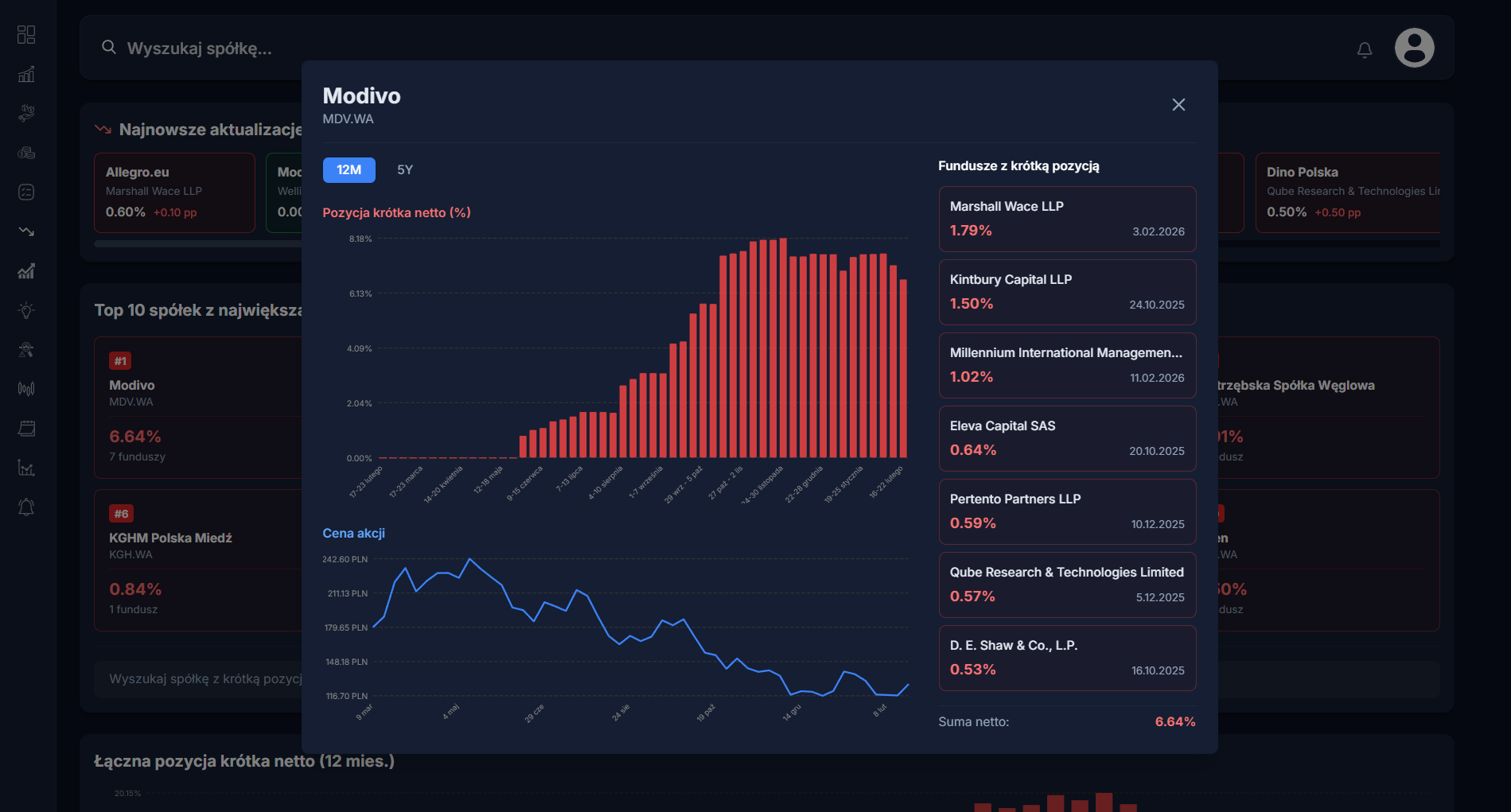Switch chart range to 5Y
This screenshot has width=1511, height=812.
[x=404, y=170]
